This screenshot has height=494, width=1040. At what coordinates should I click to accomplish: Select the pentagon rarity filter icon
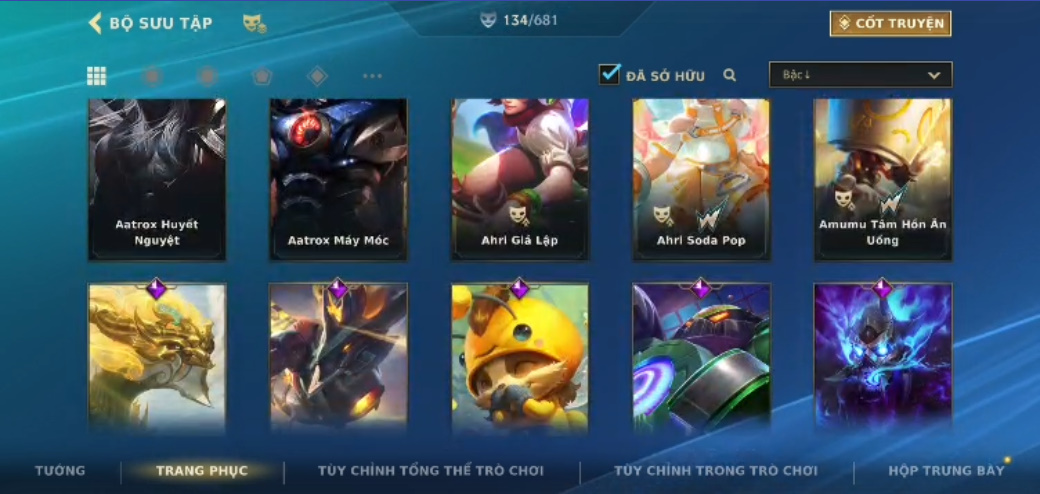tap(262, 76)
